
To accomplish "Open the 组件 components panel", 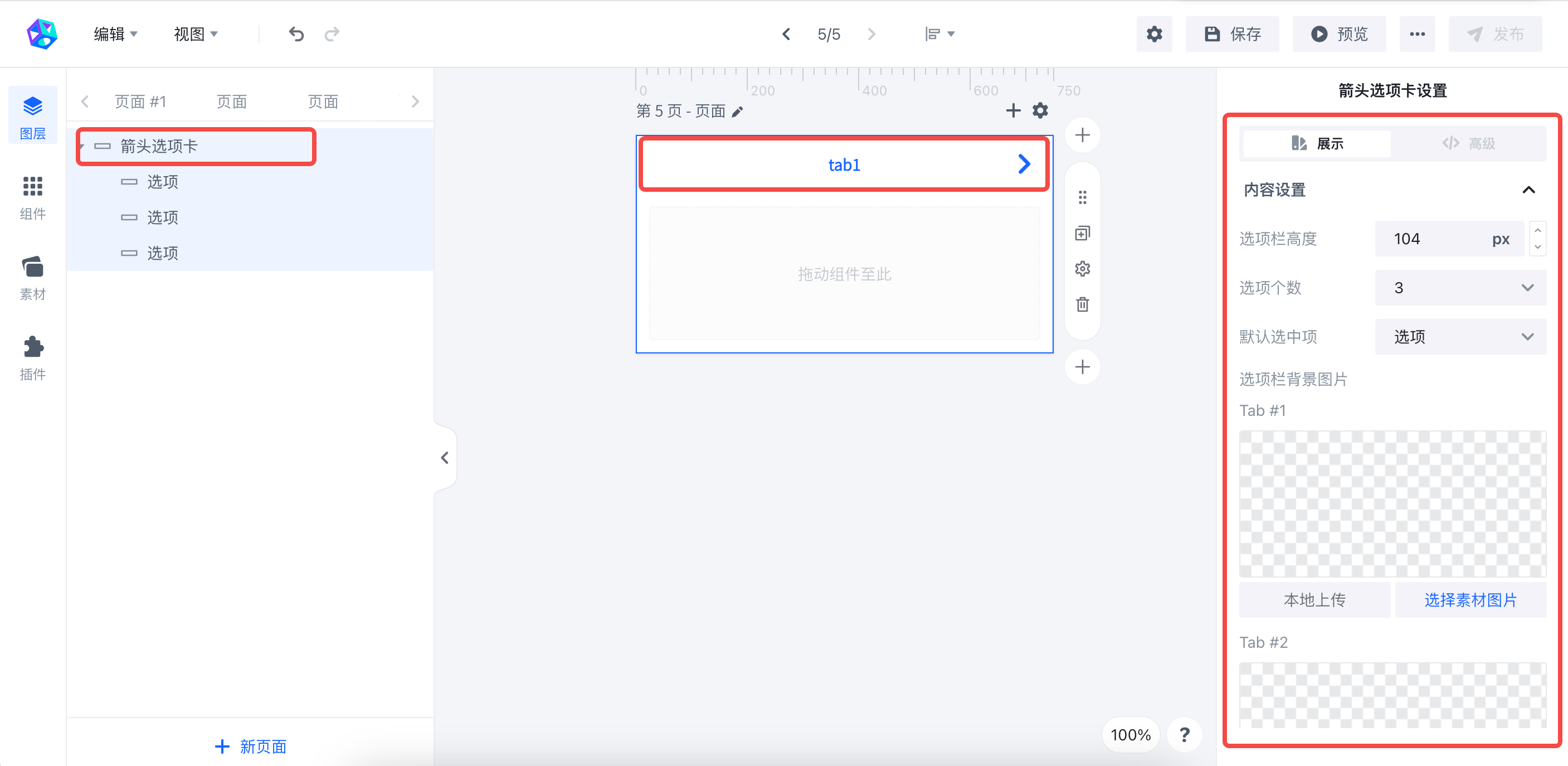I will [x=33, y=197].
